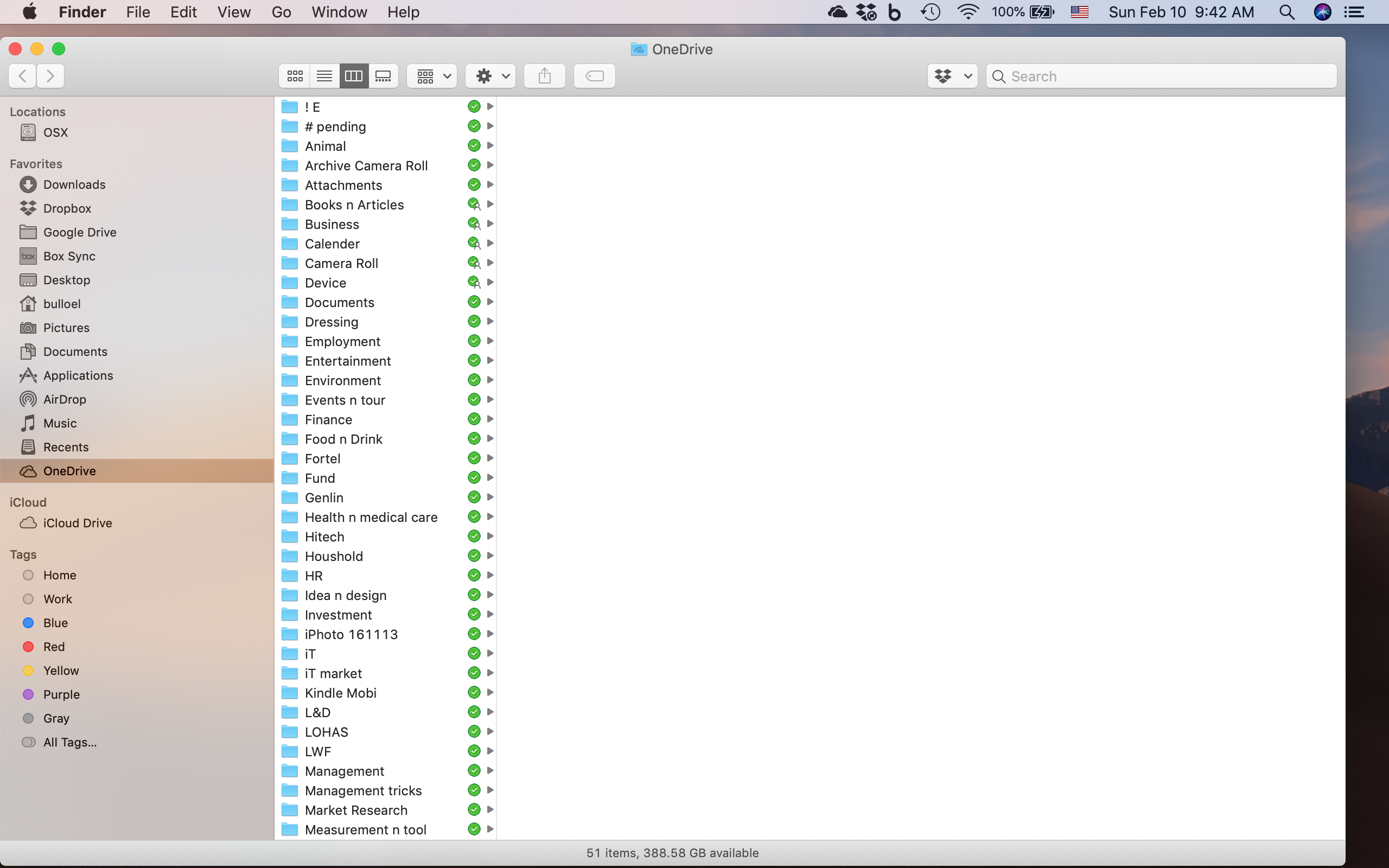
Task: Click the Share toolbar button
Action: (545, 76)
